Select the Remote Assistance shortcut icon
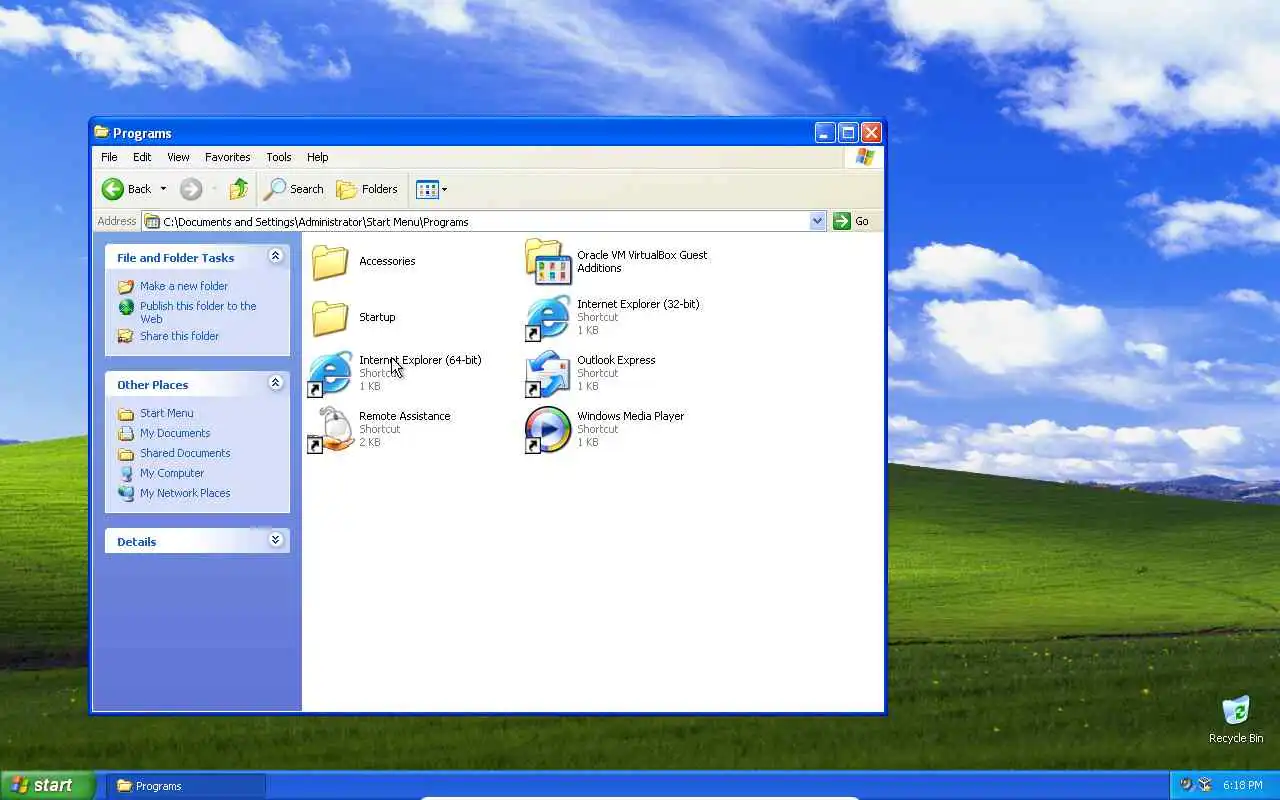The height and width of the screenshot is (800, 1280). (x=330, y=430)
